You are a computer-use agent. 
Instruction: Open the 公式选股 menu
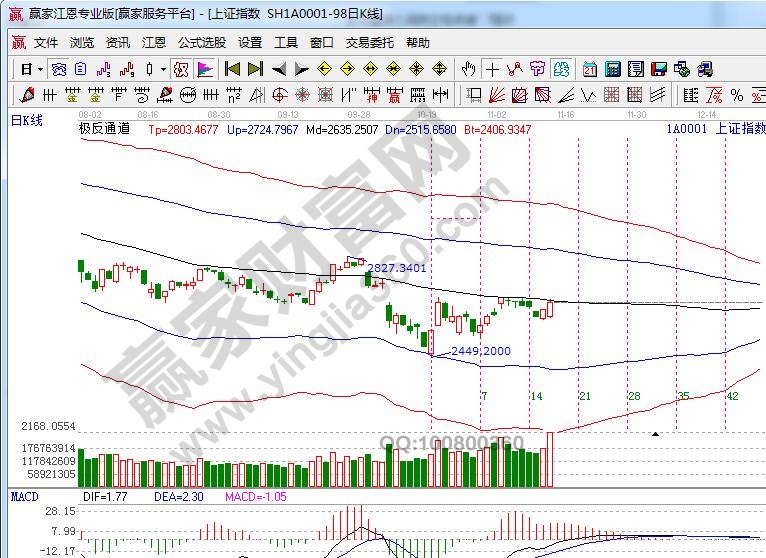tap(202, 43)
